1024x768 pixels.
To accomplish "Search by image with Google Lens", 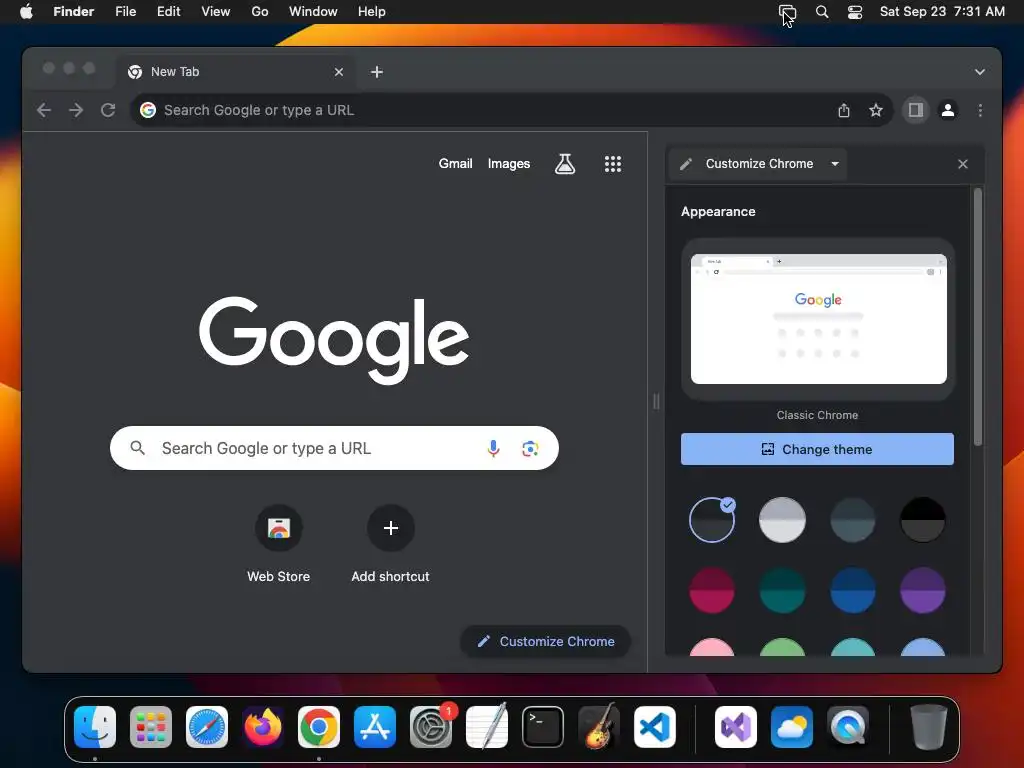I will coord(530,448).
